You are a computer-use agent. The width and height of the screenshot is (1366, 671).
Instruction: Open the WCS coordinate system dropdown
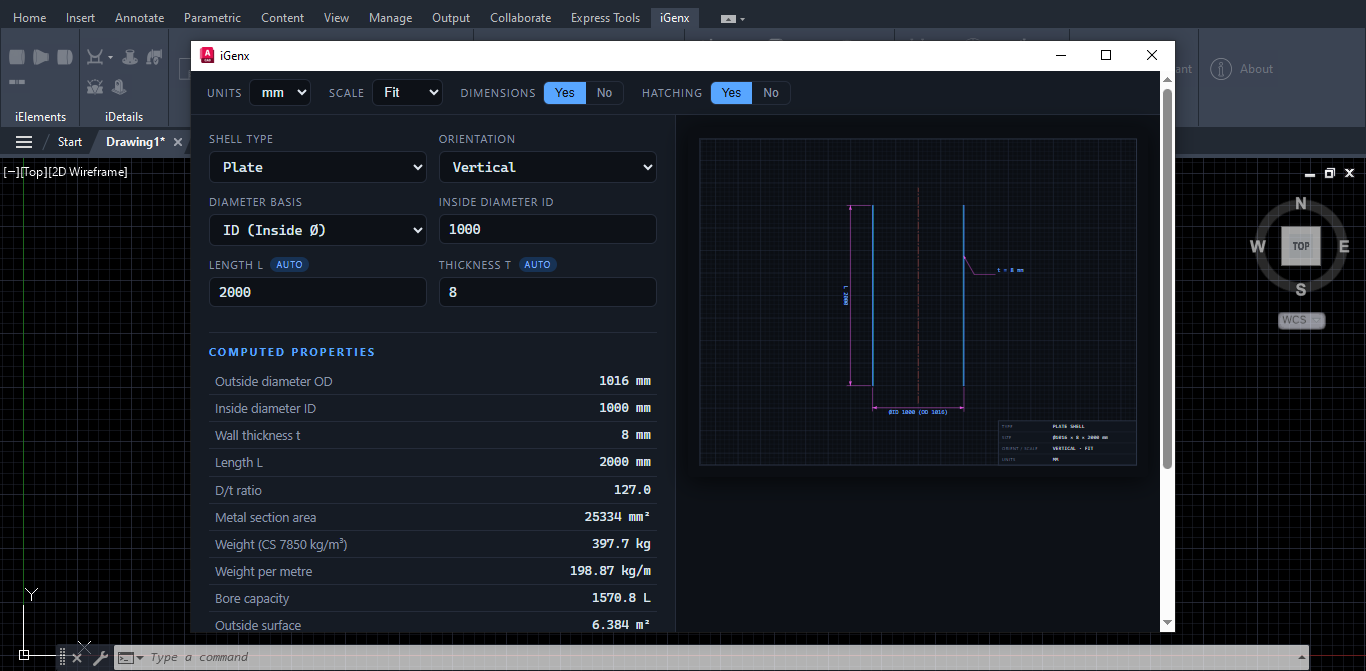pos(1302,321)
